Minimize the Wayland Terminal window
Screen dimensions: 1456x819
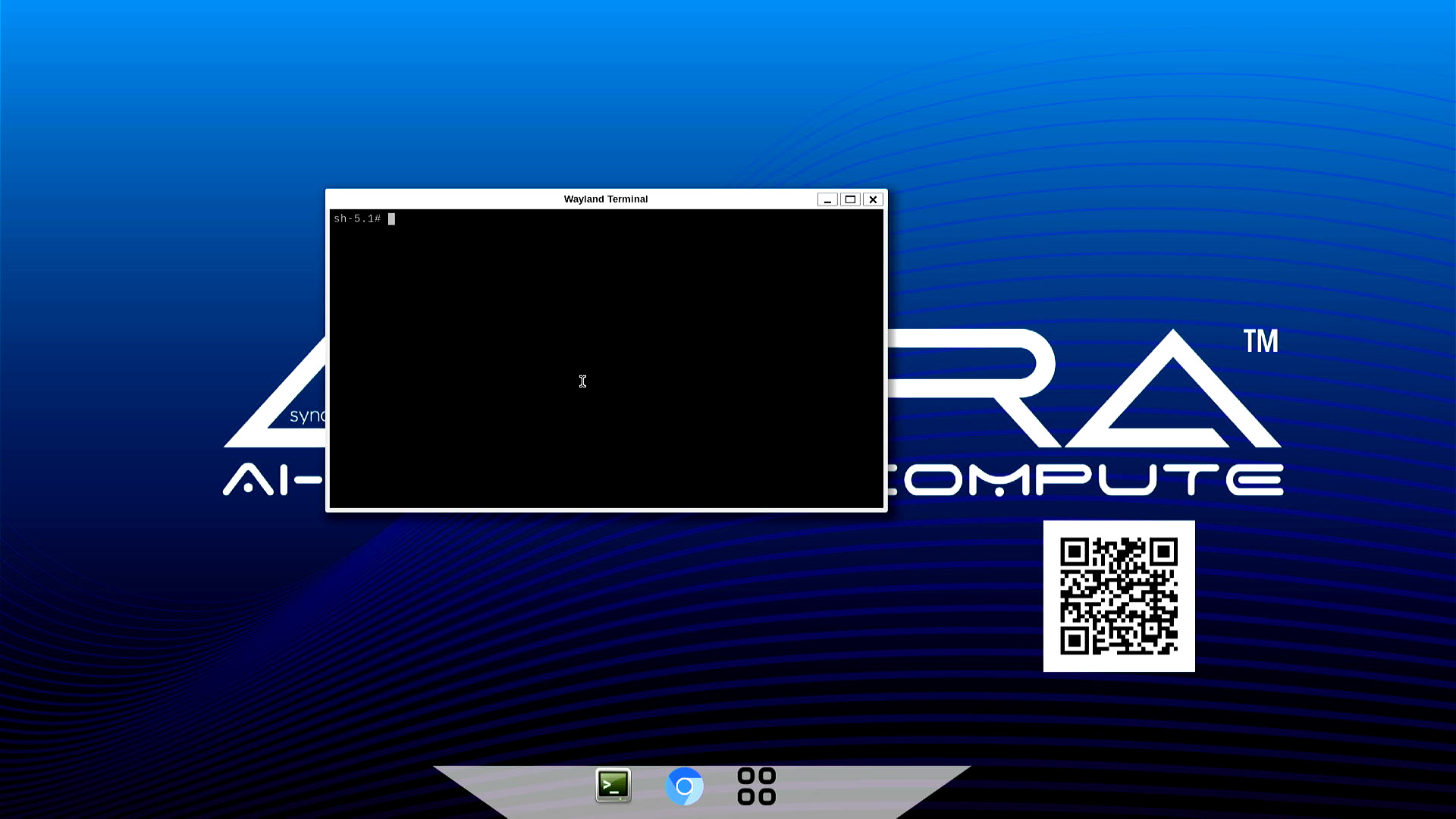point(827,199)
